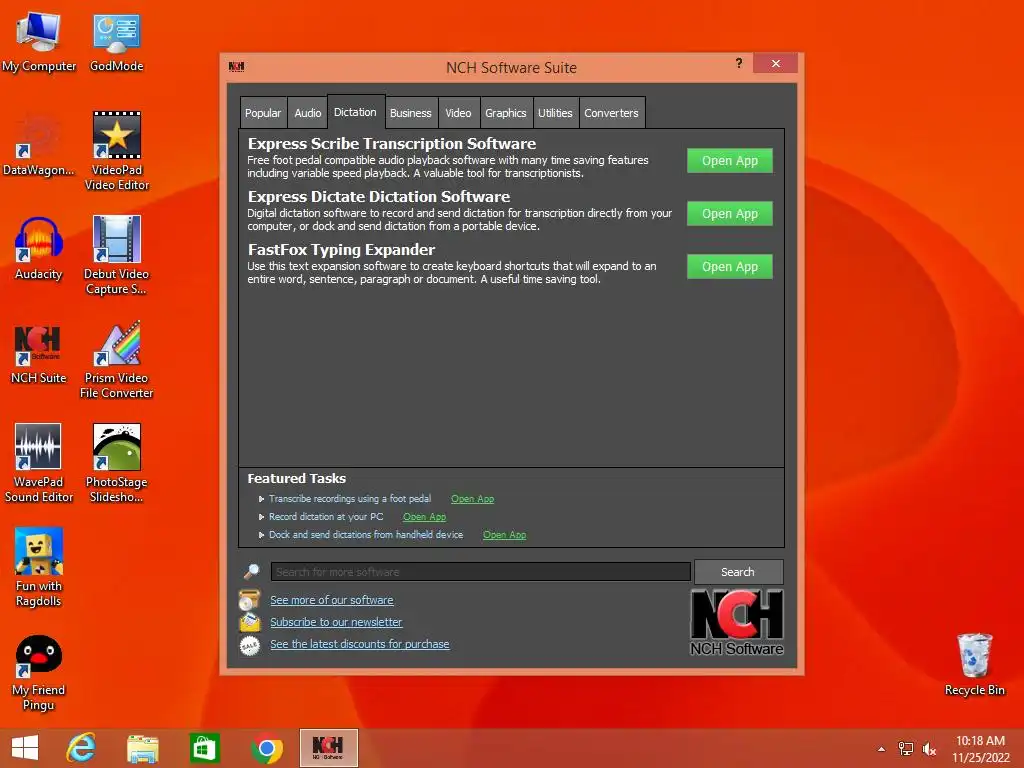Switch to the Business tab
The width and height of the screenshot is (1024, 768).
tap(411, 113)
